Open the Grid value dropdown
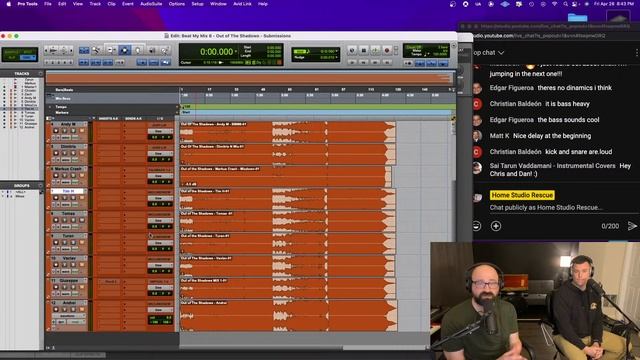The height and width of the screenshot is (360, 640). point(337,51)
